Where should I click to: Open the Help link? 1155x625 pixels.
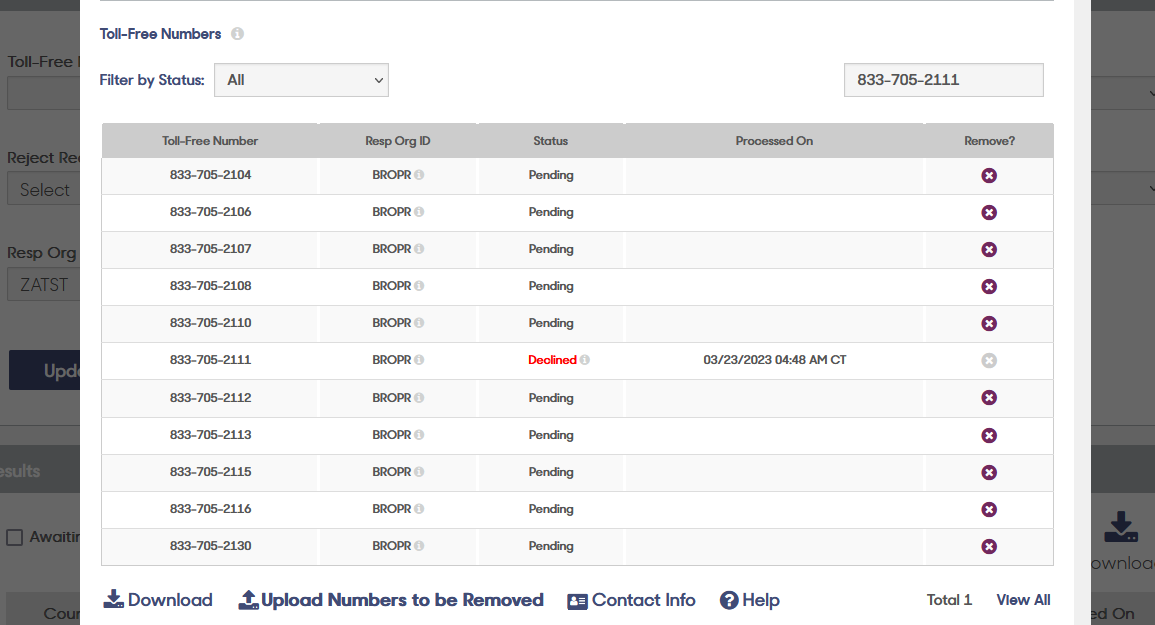[750, 601]
